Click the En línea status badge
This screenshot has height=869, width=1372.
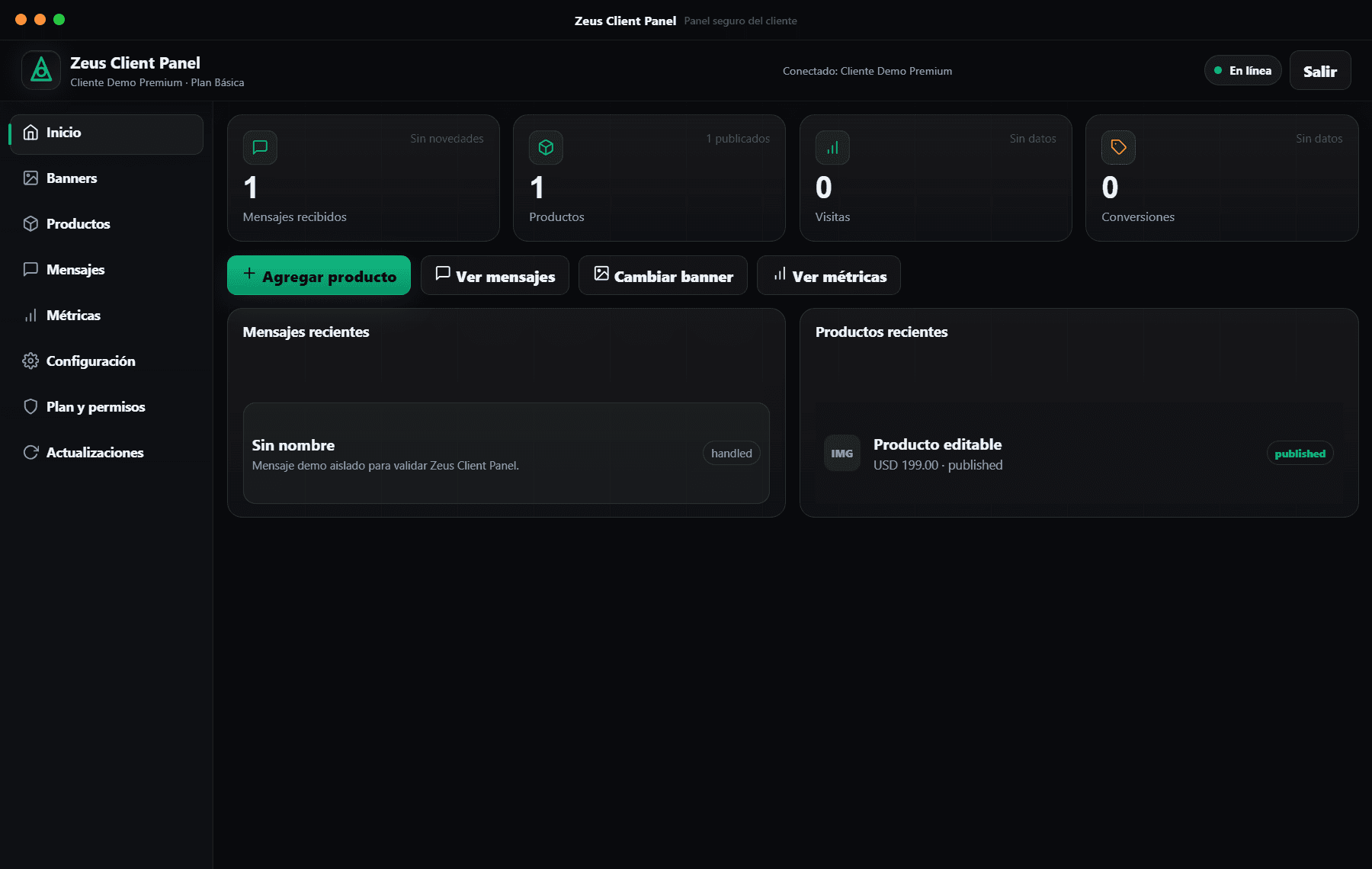coord(1242,71)
